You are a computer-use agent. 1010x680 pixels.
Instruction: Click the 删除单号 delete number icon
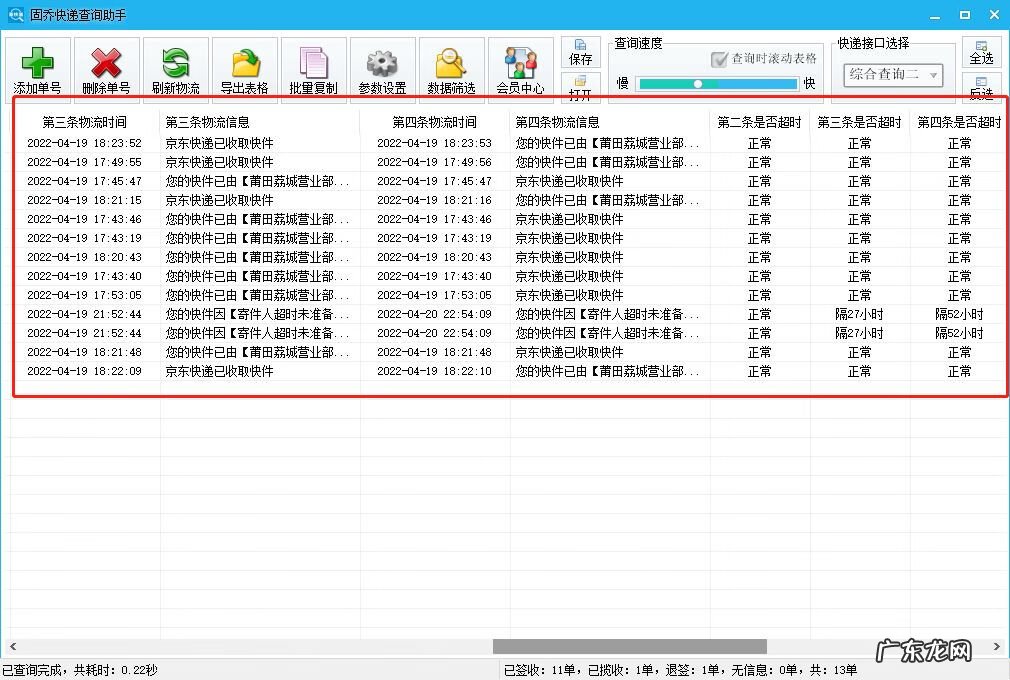(106, 67)
